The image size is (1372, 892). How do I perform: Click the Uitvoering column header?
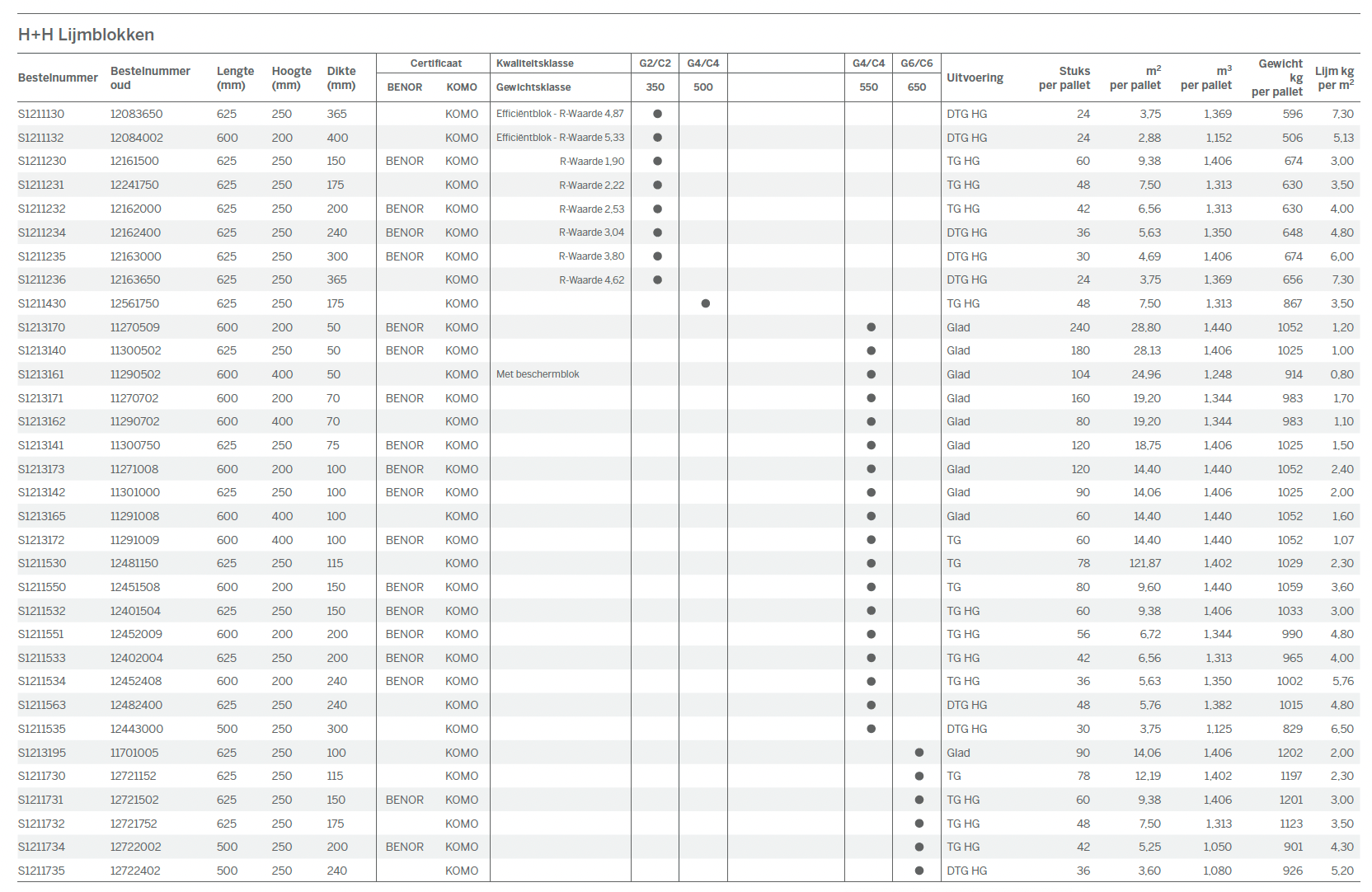(x=975, y=77)
